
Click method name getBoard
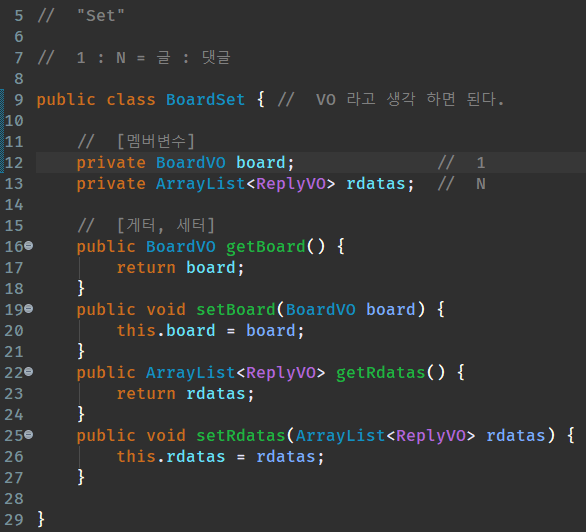coord(266,247)
